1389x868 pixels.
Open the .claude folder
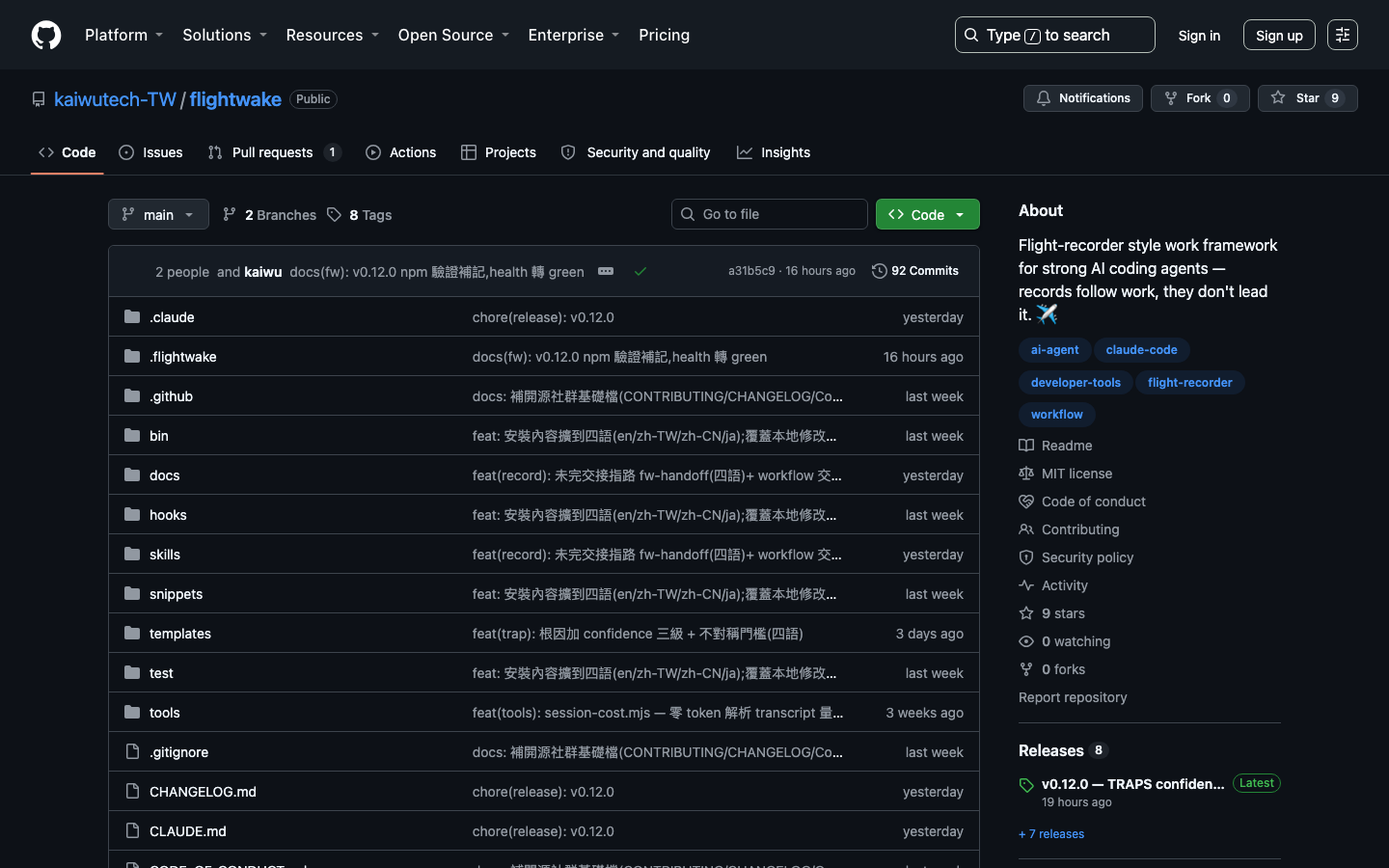pyautogui.click(x=172, y=317)
